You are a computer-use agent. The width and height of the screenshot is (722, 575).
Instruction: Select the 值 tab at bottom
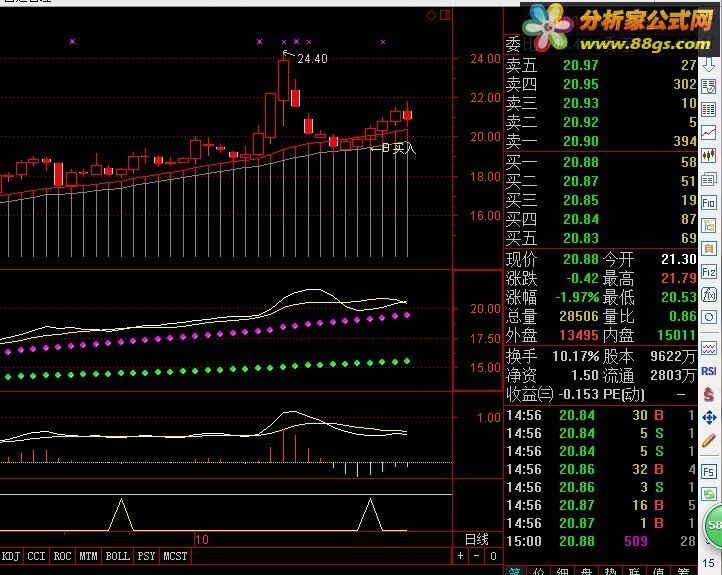pyautogui.click(x=659, y=571)
